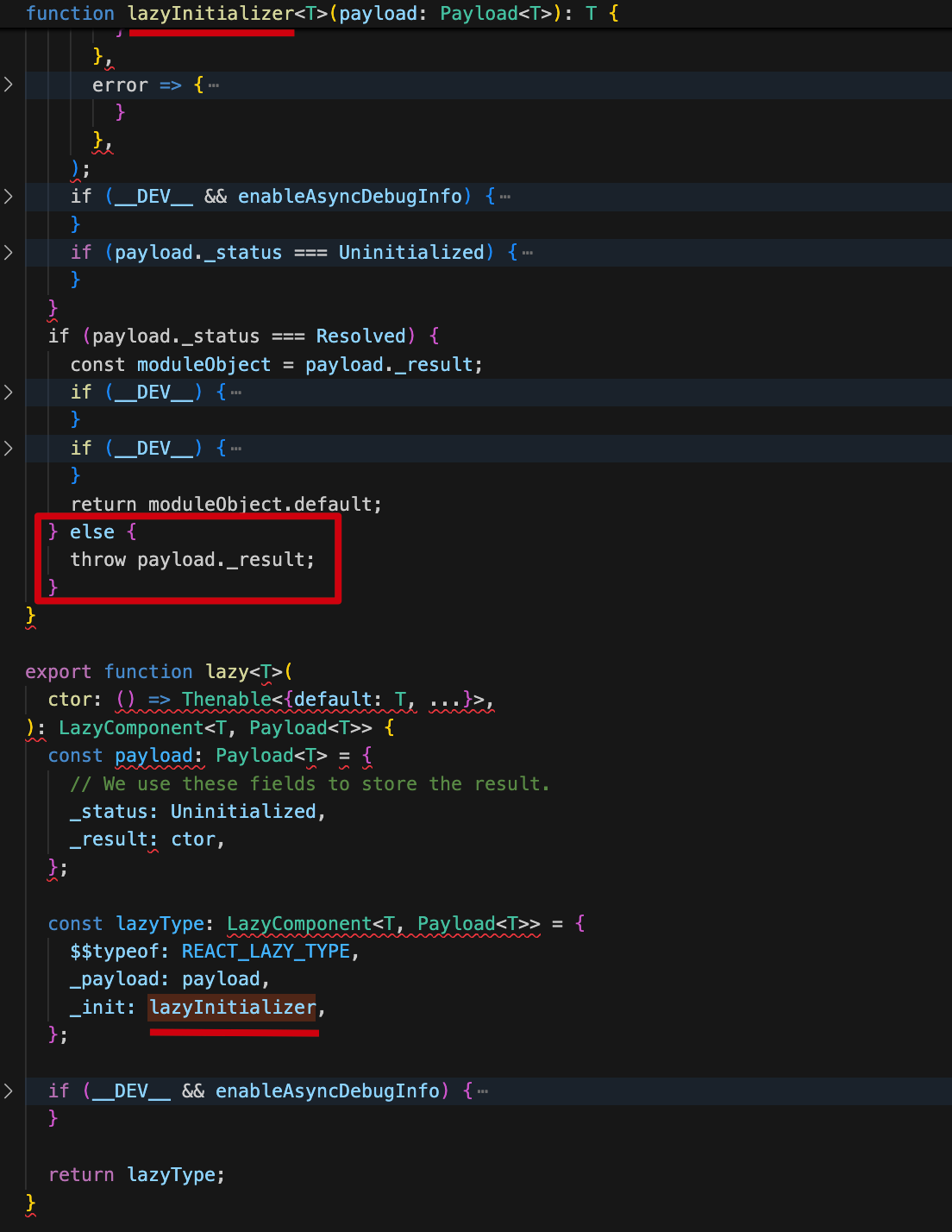This screenshot has width=952, height=1232.
Task: Click the sticky lazyInitializer function header
Action: [211, 14]
